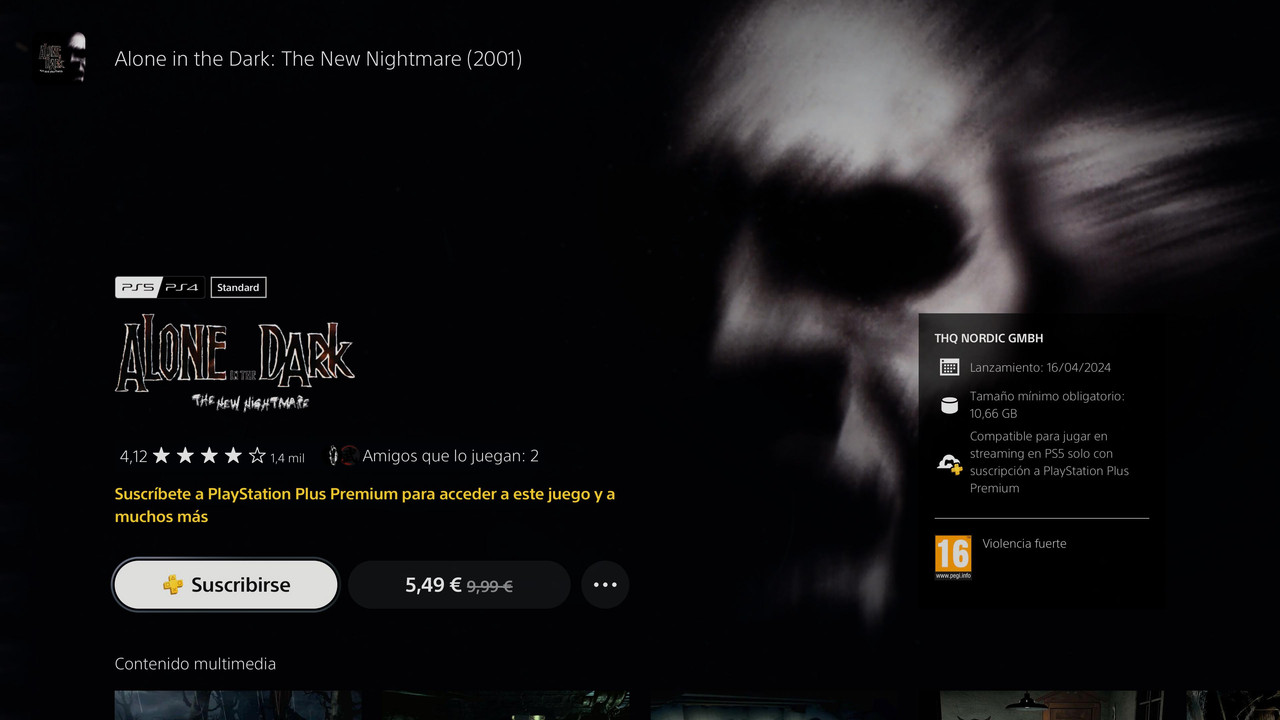Click the storage disk size icon
The height and width of the screenshot is (720, 1280).
click(949, 405)
